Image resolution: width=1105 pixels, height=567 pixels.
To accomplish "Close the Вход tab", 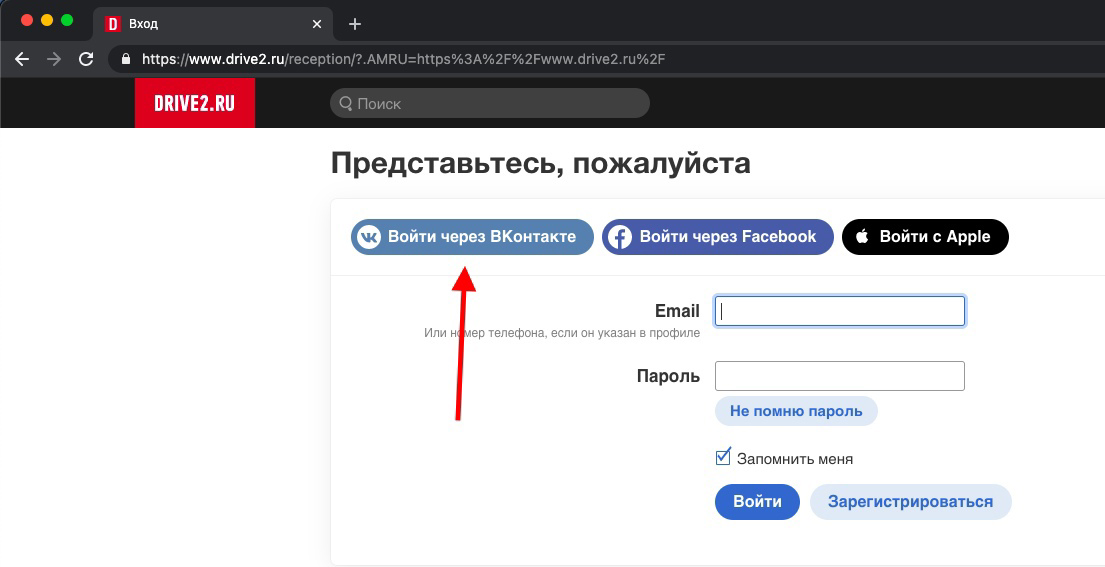I will tap(317, 24).
